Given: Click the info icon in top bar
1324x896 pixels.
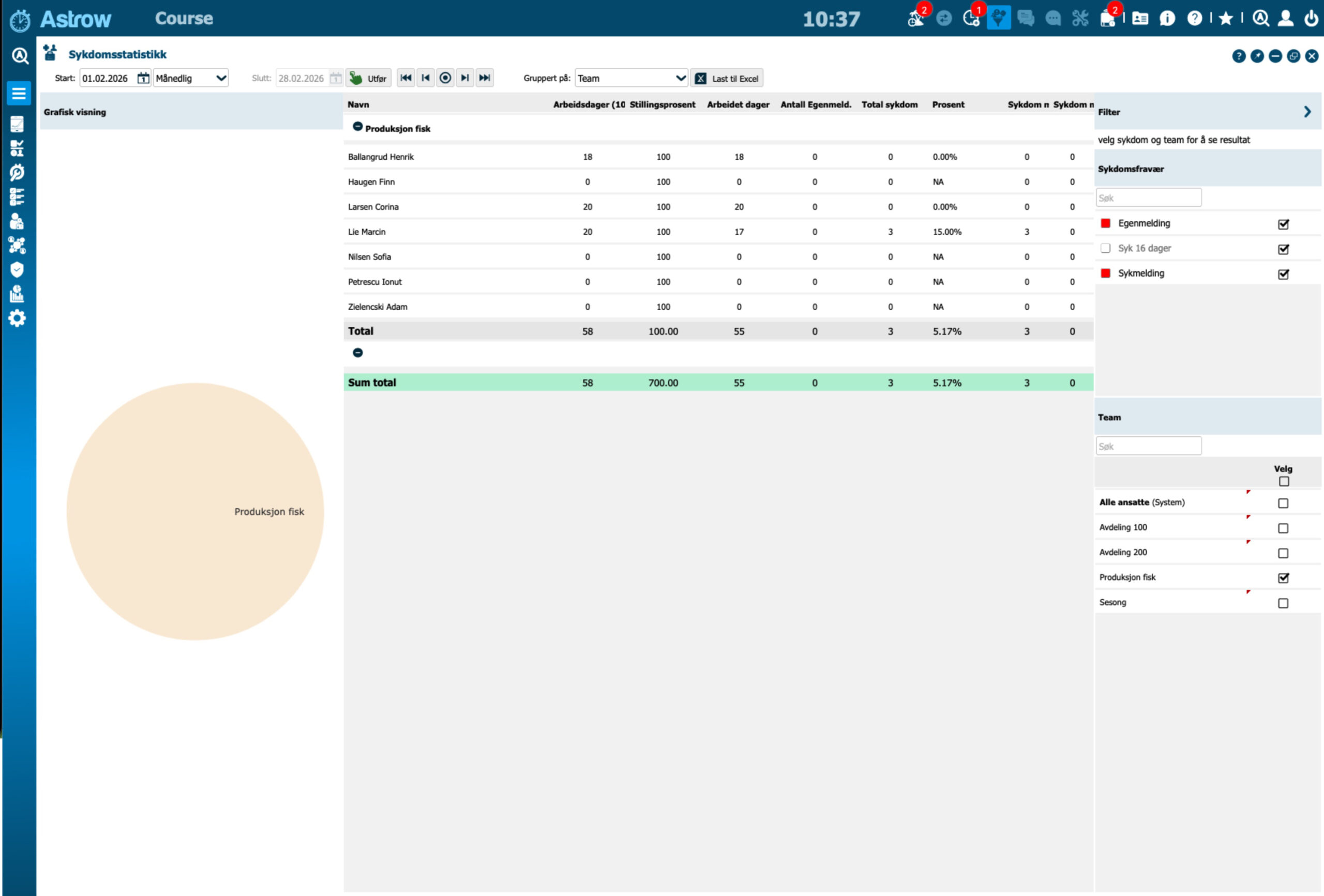Looking at the screenshot, I should (x=1167, y=19).
